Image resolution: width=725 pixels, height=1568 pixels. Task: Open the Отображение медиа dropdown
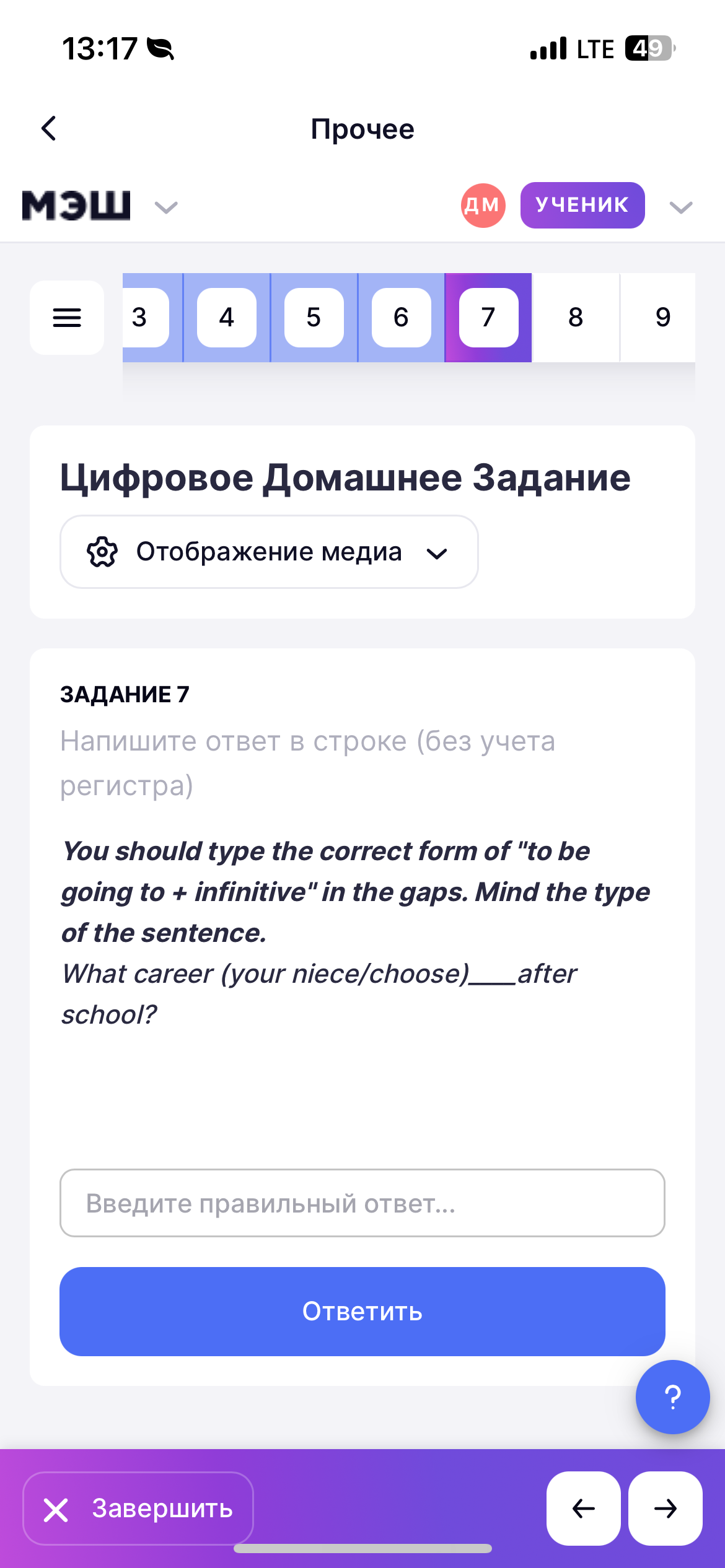coord(269,552)
